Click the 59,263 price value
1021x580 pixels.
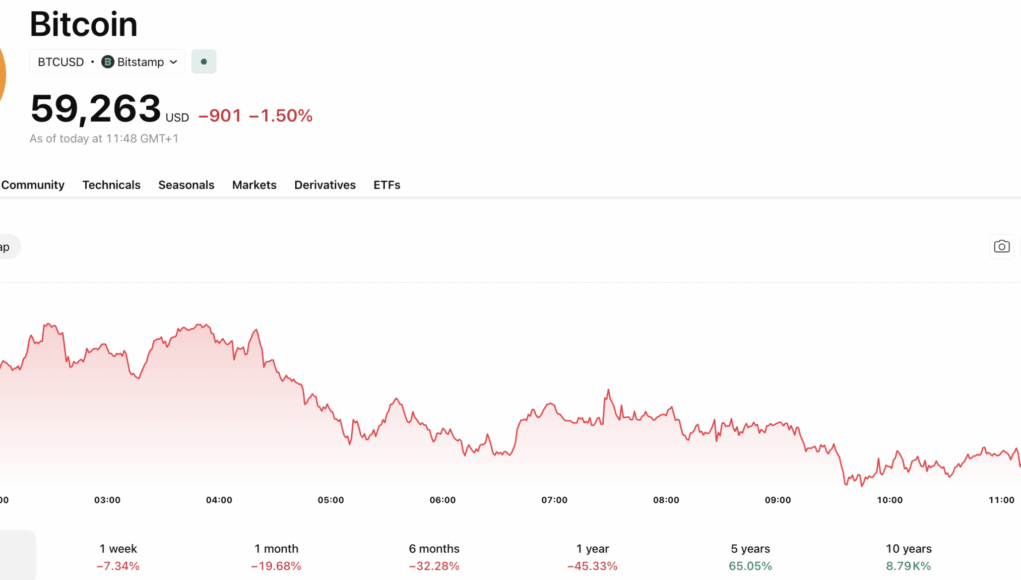point(96,108)
